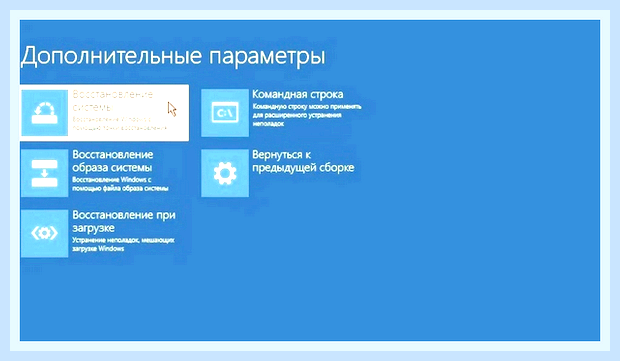Open "Командная строка" option
Viewport: 620px width, 361px height.
click(x=298, y=94)
